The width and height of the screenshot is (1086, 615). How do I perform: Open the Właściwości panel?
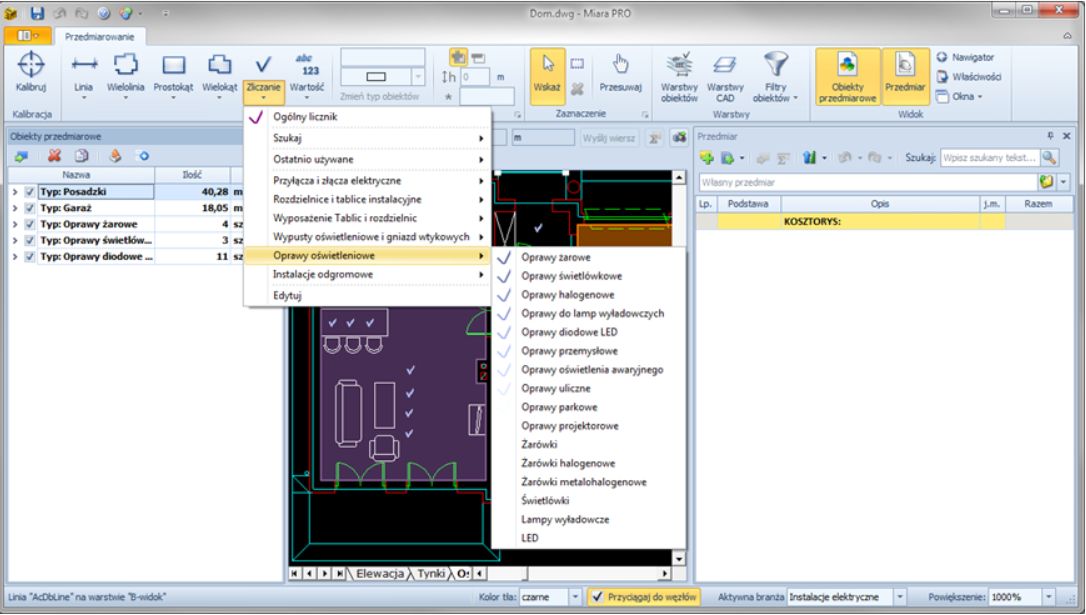(969, 77)
